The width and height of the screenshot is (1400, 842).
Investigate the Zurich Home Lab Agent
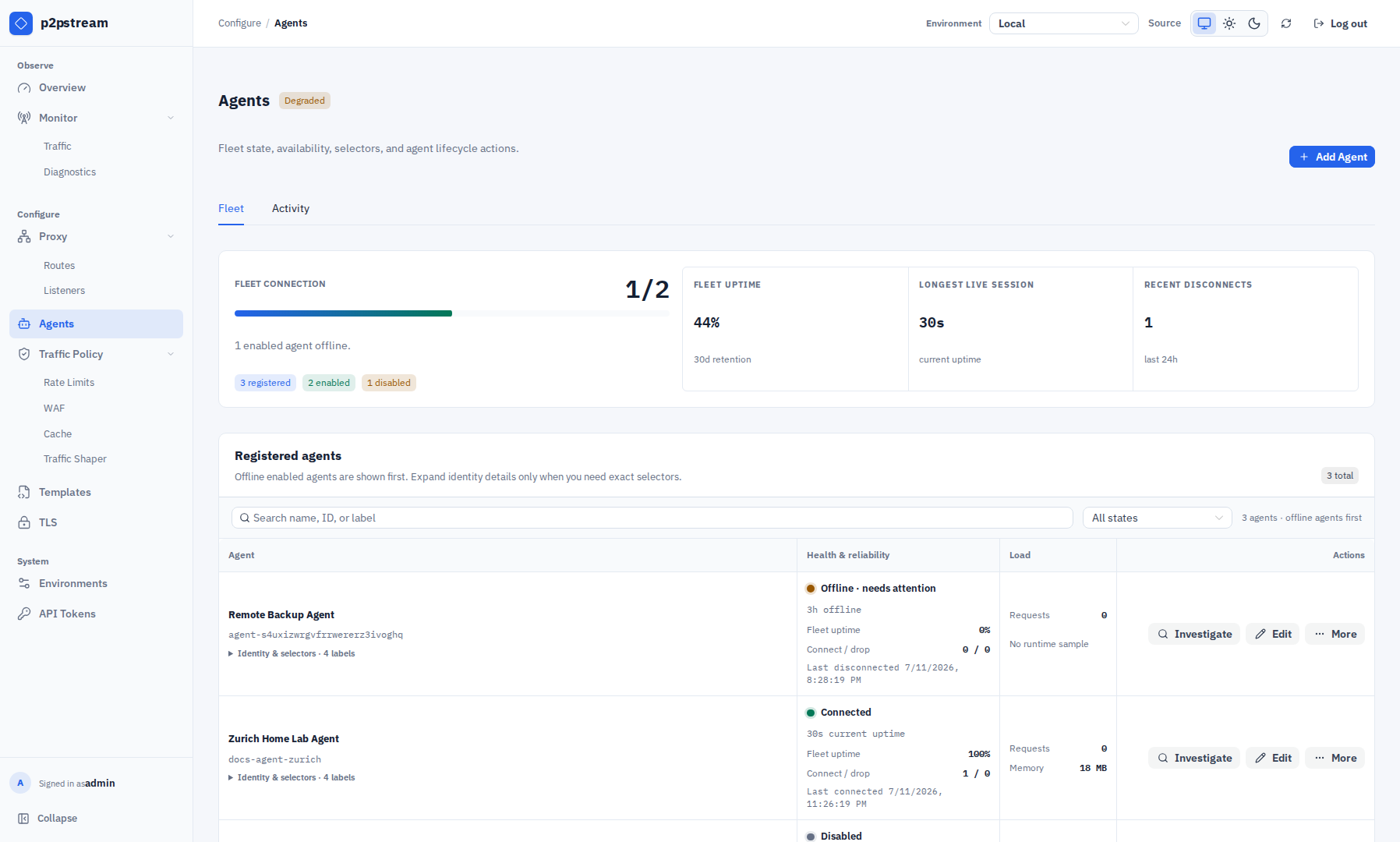pos(1194,758)
